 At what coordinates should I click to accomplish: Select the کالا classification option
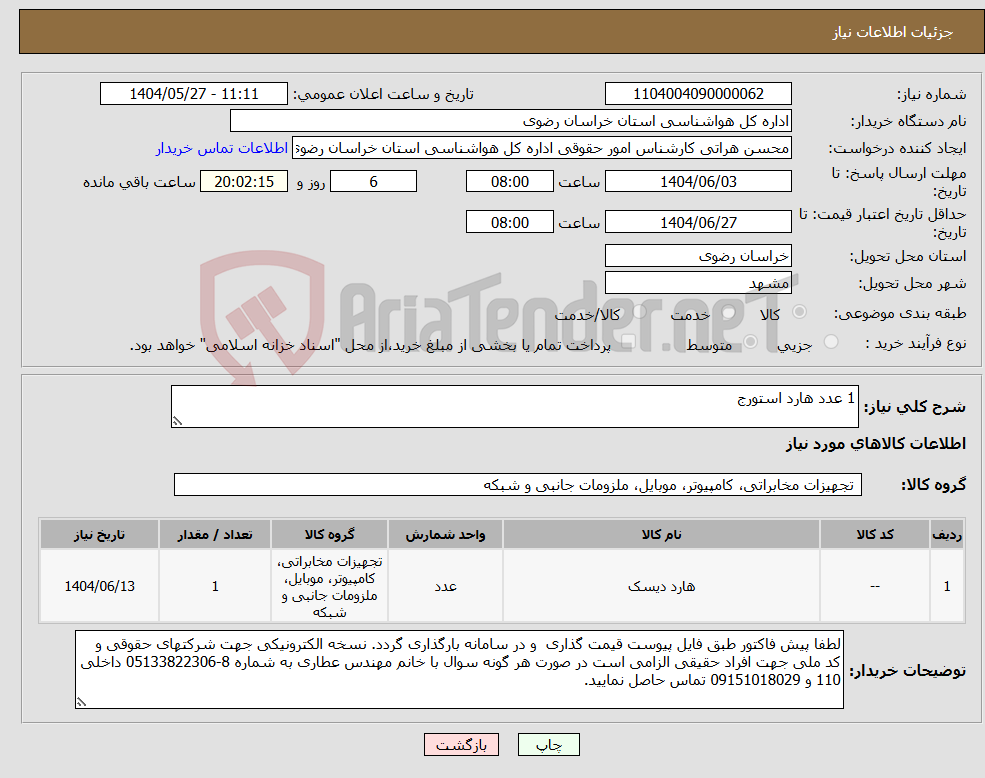[798, 311]
